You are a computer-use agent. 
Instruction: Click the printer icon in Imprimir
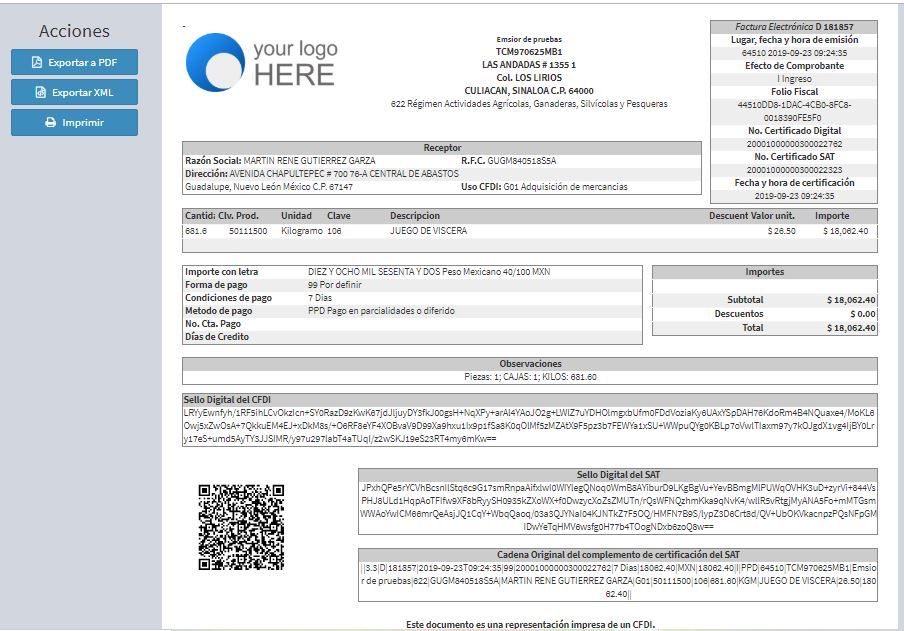51,122
